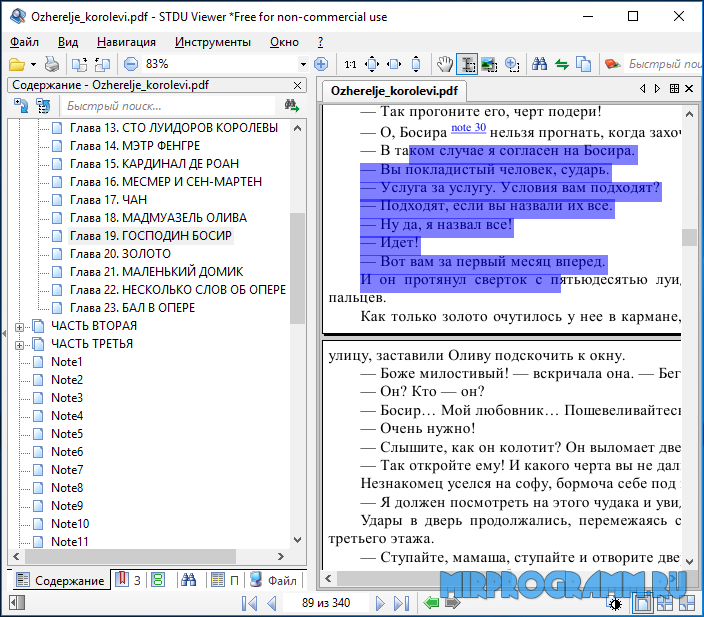
Task: Click the Open file folder icon
Action: [17, 65]
